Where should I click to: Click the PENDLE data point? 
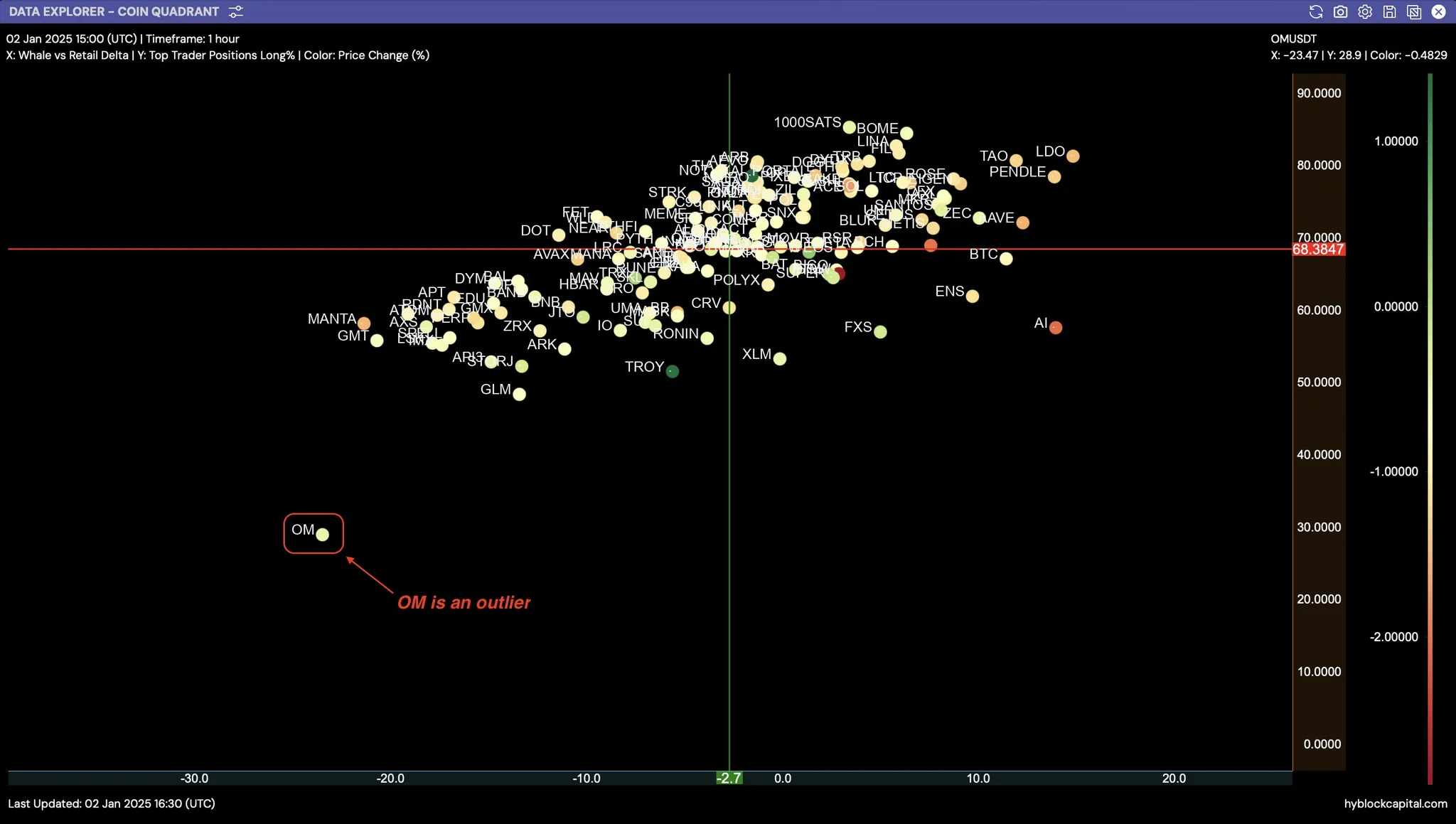coord(1054,176)
